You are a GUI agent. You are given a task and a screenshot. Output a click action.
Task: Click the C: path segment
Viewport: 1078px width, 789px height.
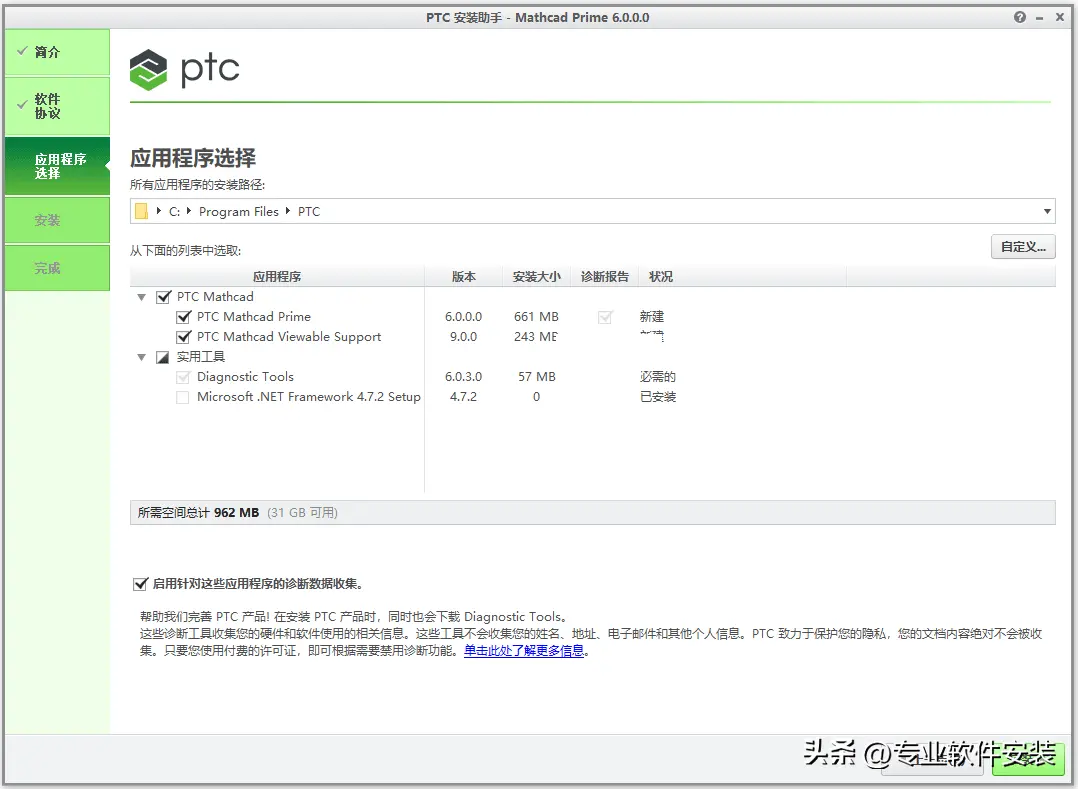pos(175,212)
